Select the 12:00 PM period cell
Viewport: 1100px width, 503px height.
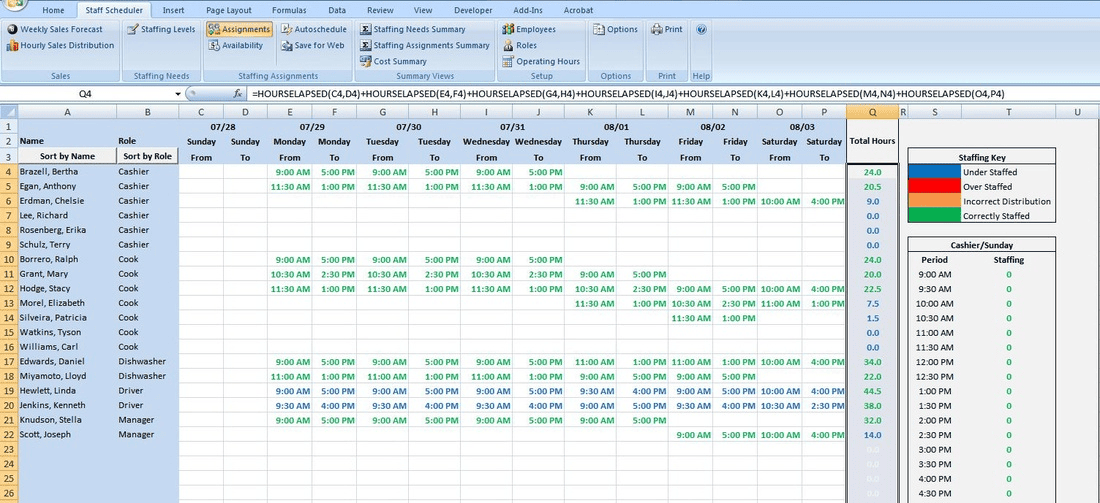[935, 361]
